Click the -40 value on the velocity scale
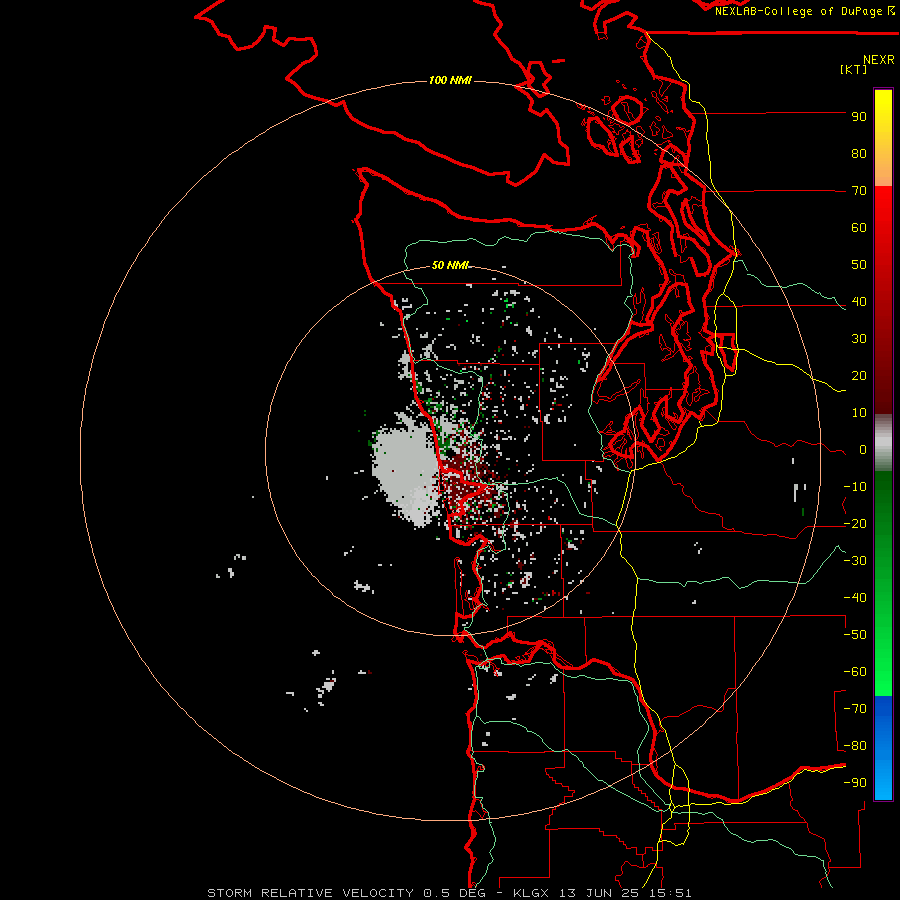This screenshot has height=900, width=900. pyautogui.click(x=855, y=598)
